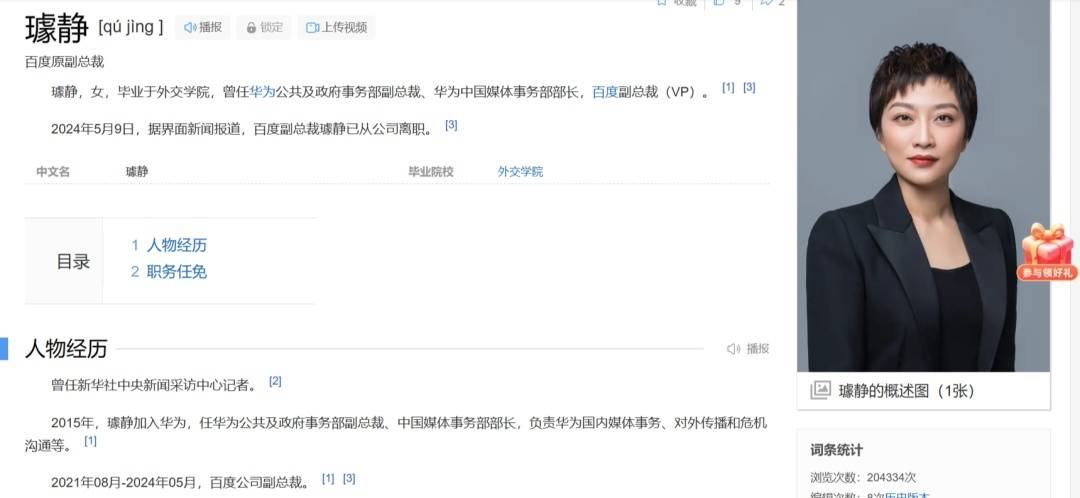Click the 锁定 lock icon button

251,28
